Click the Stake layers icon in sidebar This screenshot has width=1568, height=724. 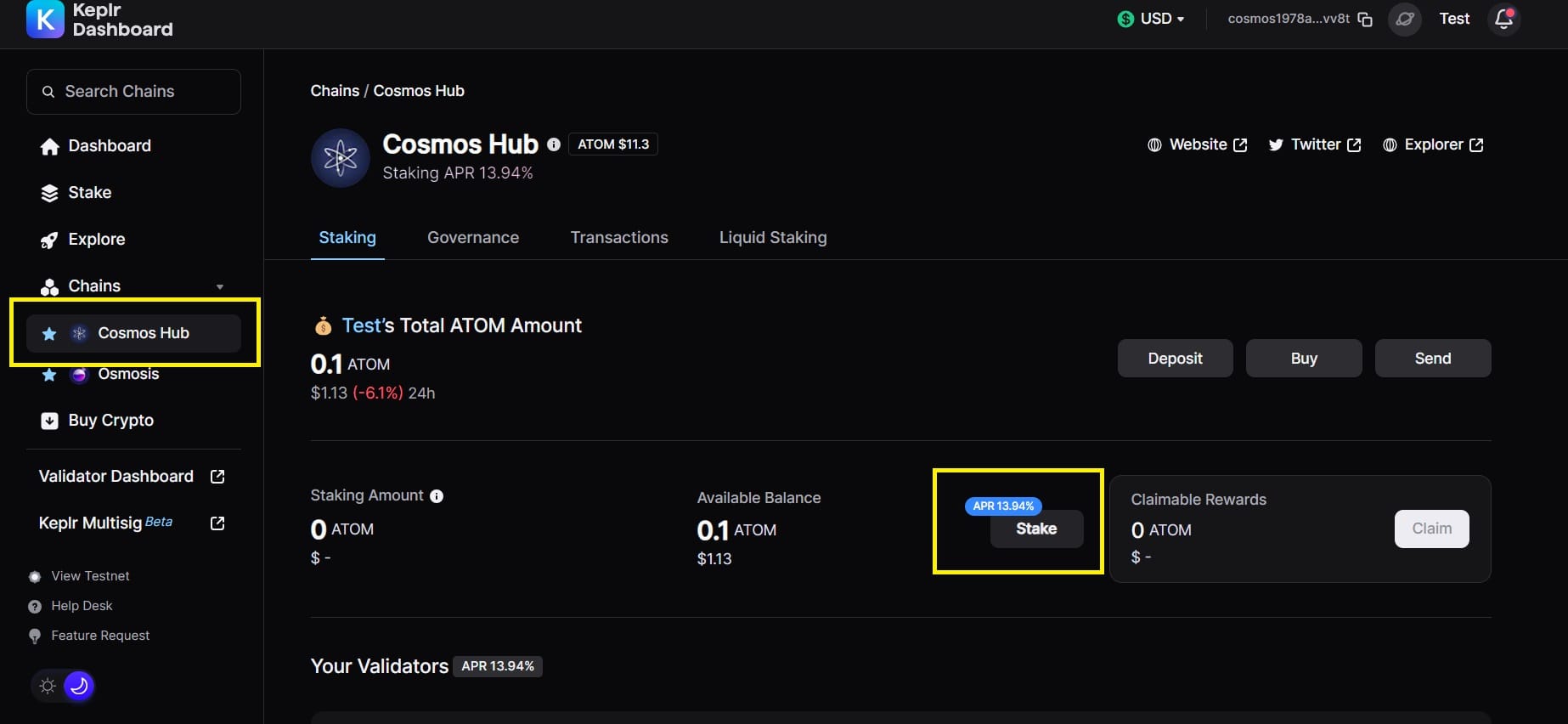pyautogui.click(x=49, y=193)
